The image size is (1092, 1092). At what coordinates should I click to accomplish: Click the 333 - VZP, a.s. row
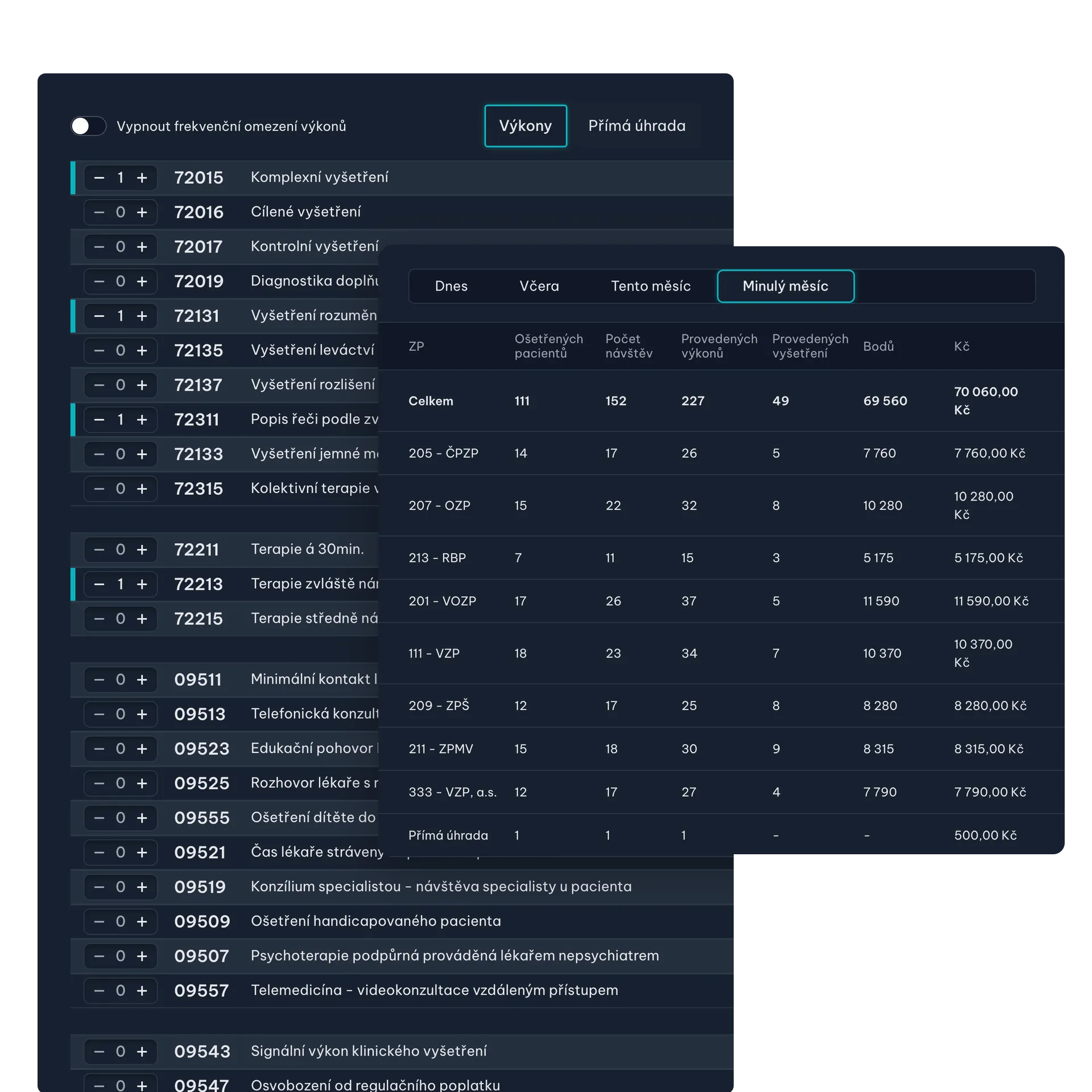click(721, 792)
